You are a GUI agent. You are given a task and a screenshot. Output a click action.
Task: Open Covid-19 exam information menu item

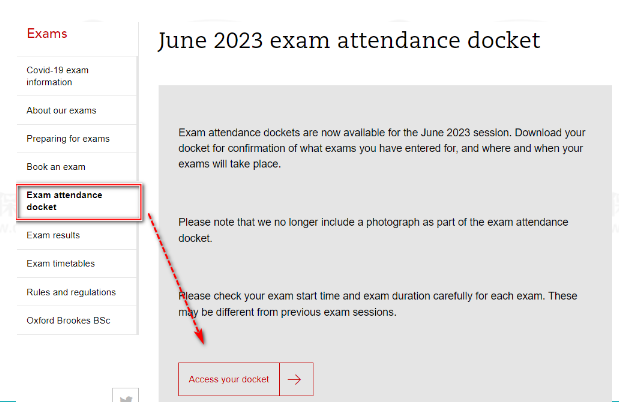point(58,77)
